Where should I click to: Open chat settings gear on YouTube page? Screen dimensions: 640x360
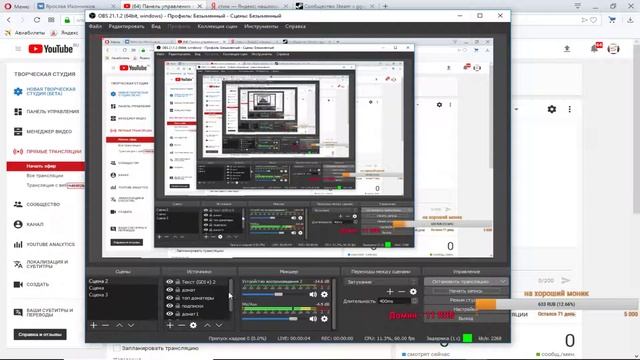click(552, 109)
